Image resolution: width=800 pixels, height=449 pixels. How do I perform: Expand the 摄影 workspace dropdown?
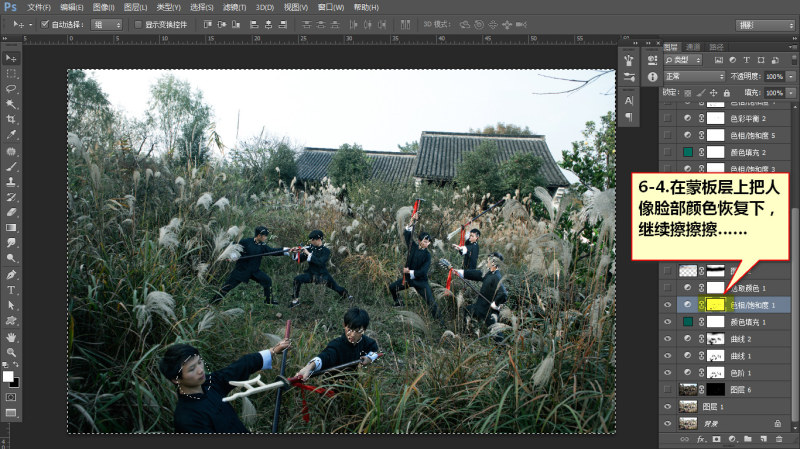coord(765,25)
